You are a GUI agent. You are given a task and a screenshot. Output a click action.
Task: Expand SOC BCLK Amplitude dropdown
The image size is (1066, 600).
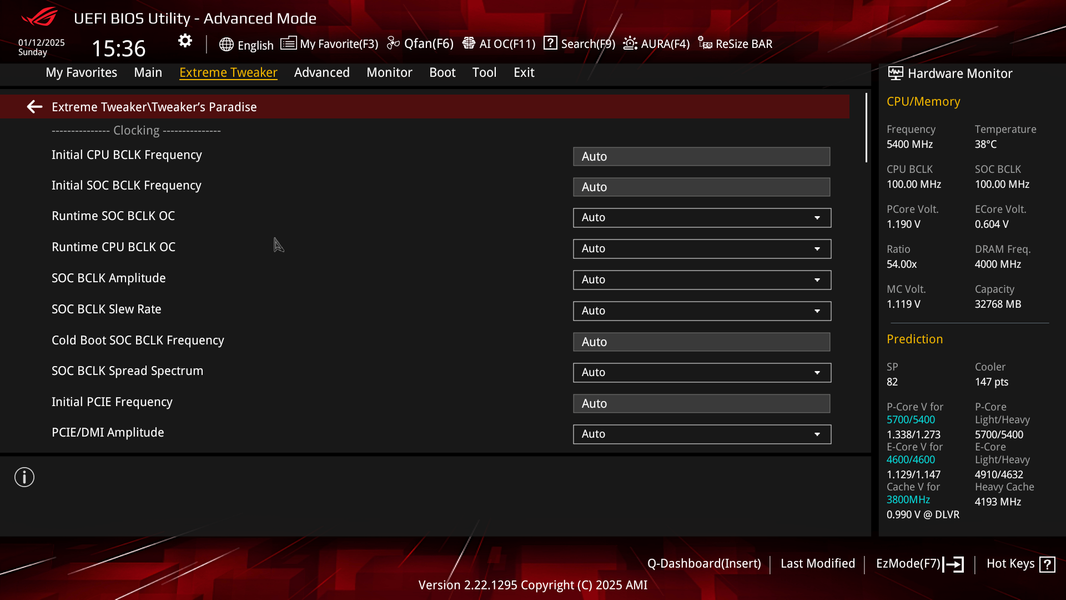[702, 280]
